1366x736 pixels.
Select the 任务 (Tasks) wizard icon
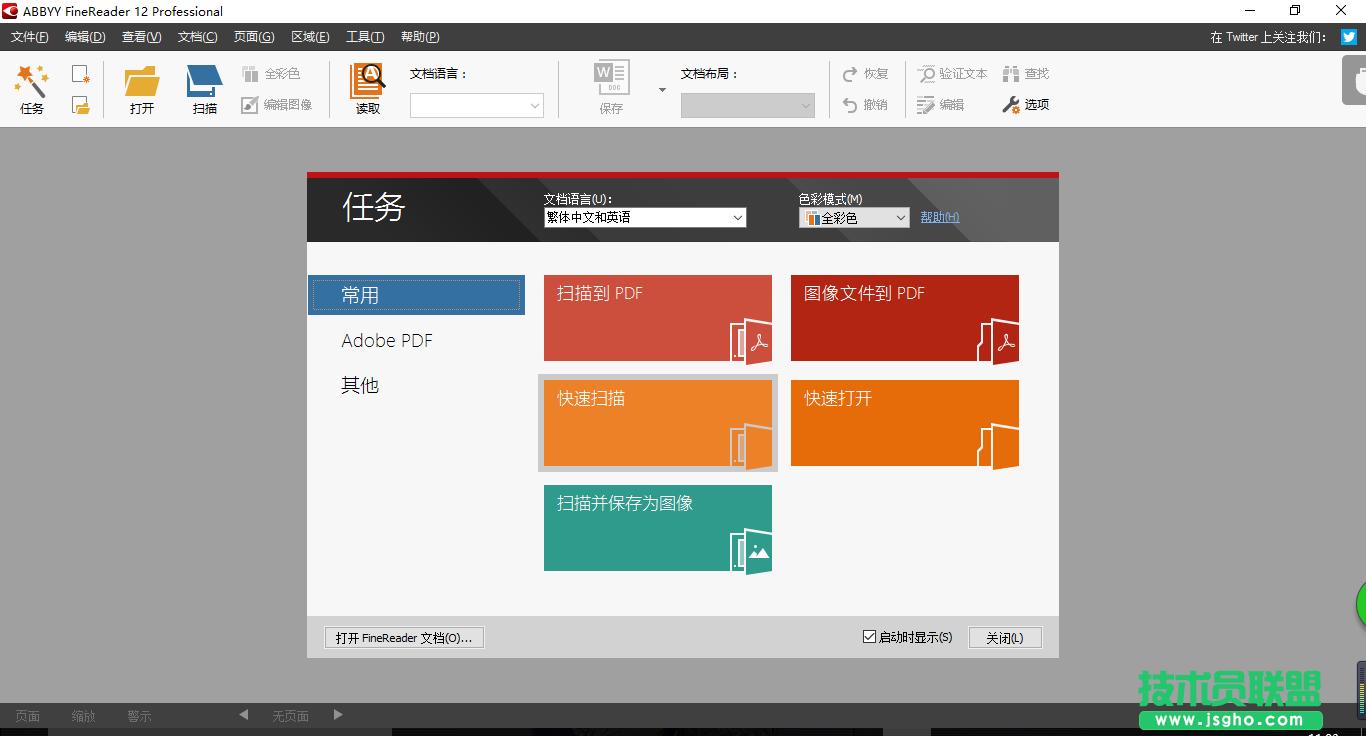coord(30,88)
